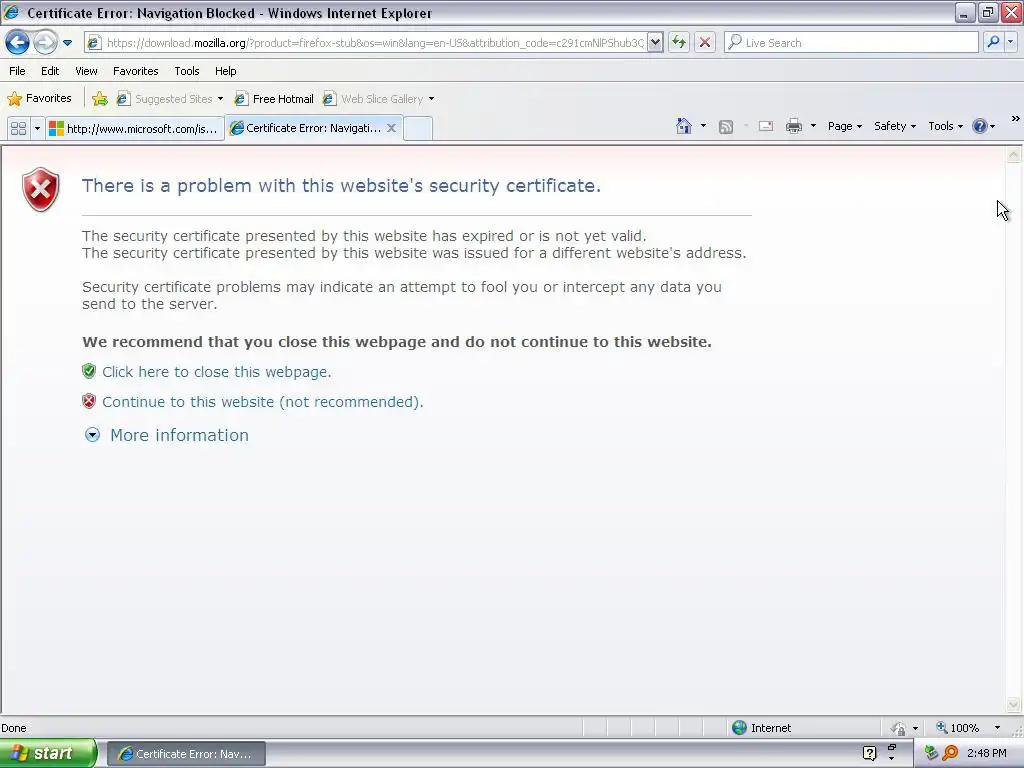Click the RSS Feeds icon
This screenshot has width=1024, height=768.
click(x=726, y=127)
